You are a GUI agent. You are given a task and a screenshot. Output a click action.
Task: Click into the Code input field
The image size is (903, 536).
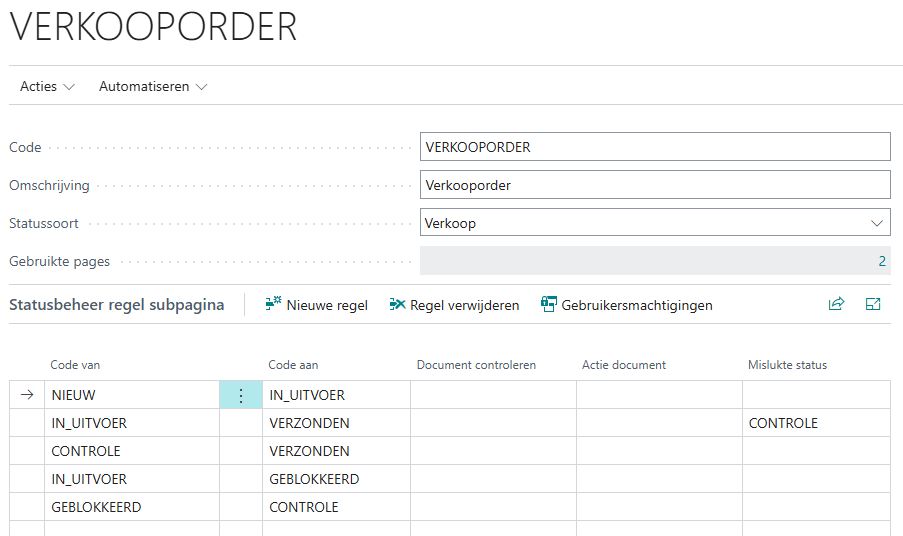(x=655, y=147)
